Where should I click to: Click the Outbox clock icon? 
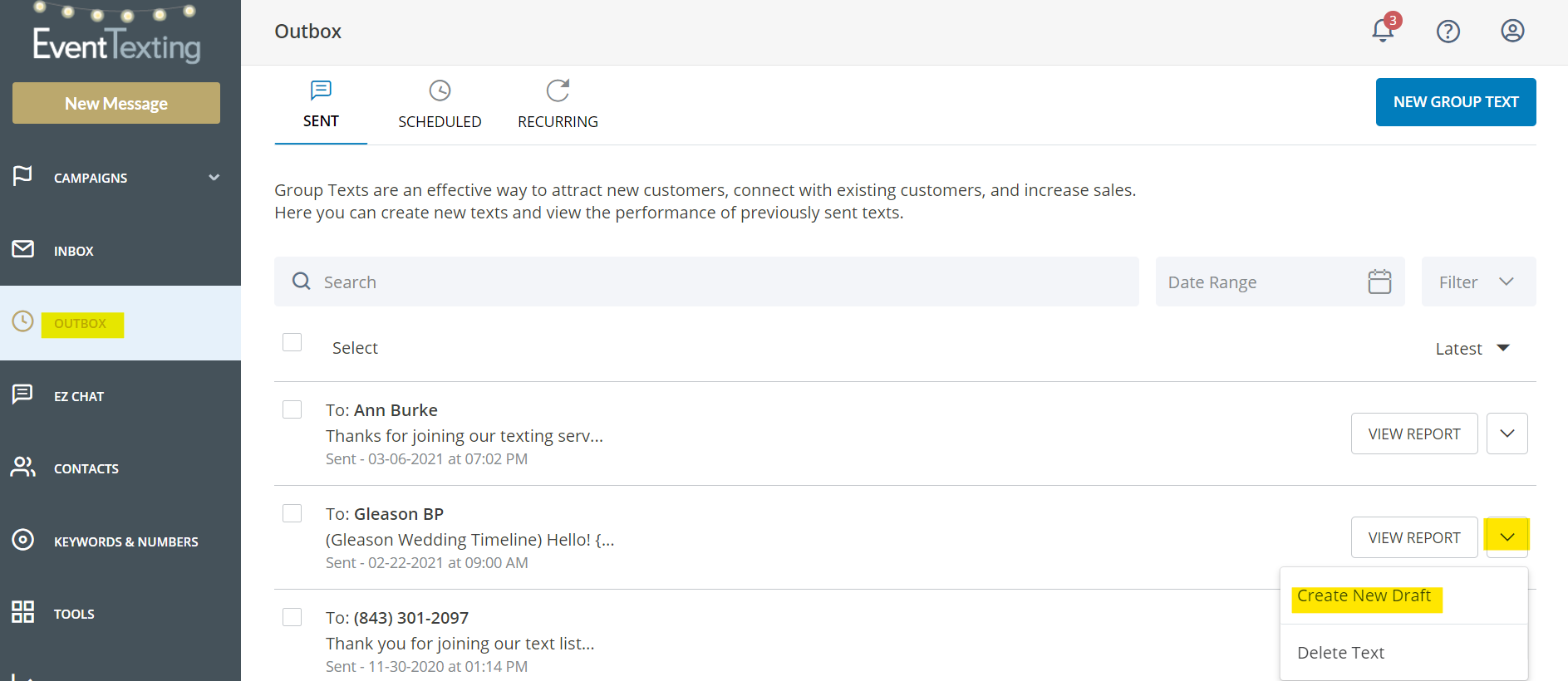pos(22,321)
